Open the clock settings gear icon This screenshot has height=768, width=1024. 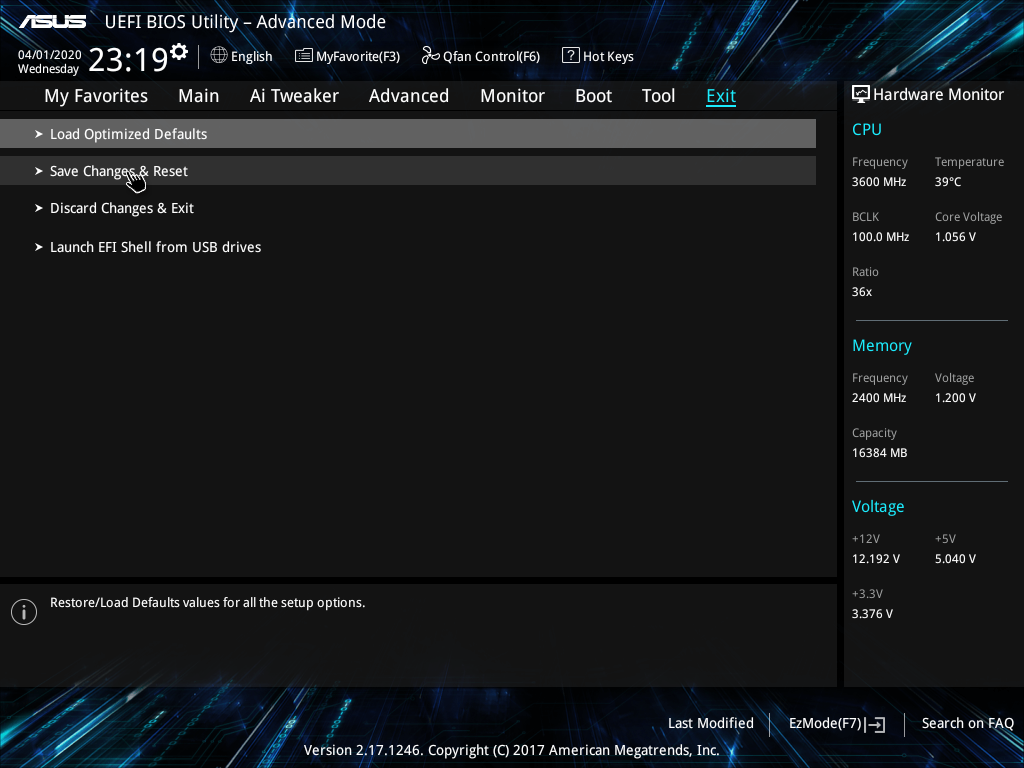tap(179, 52)
